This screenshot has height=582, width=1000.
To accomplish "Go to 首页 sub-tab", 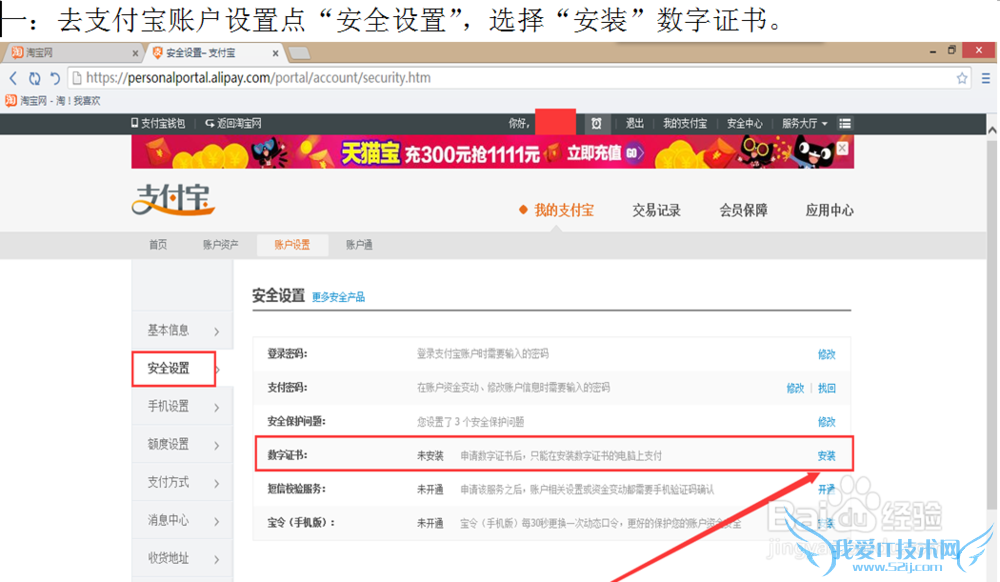I will click(x=158, y=245).
